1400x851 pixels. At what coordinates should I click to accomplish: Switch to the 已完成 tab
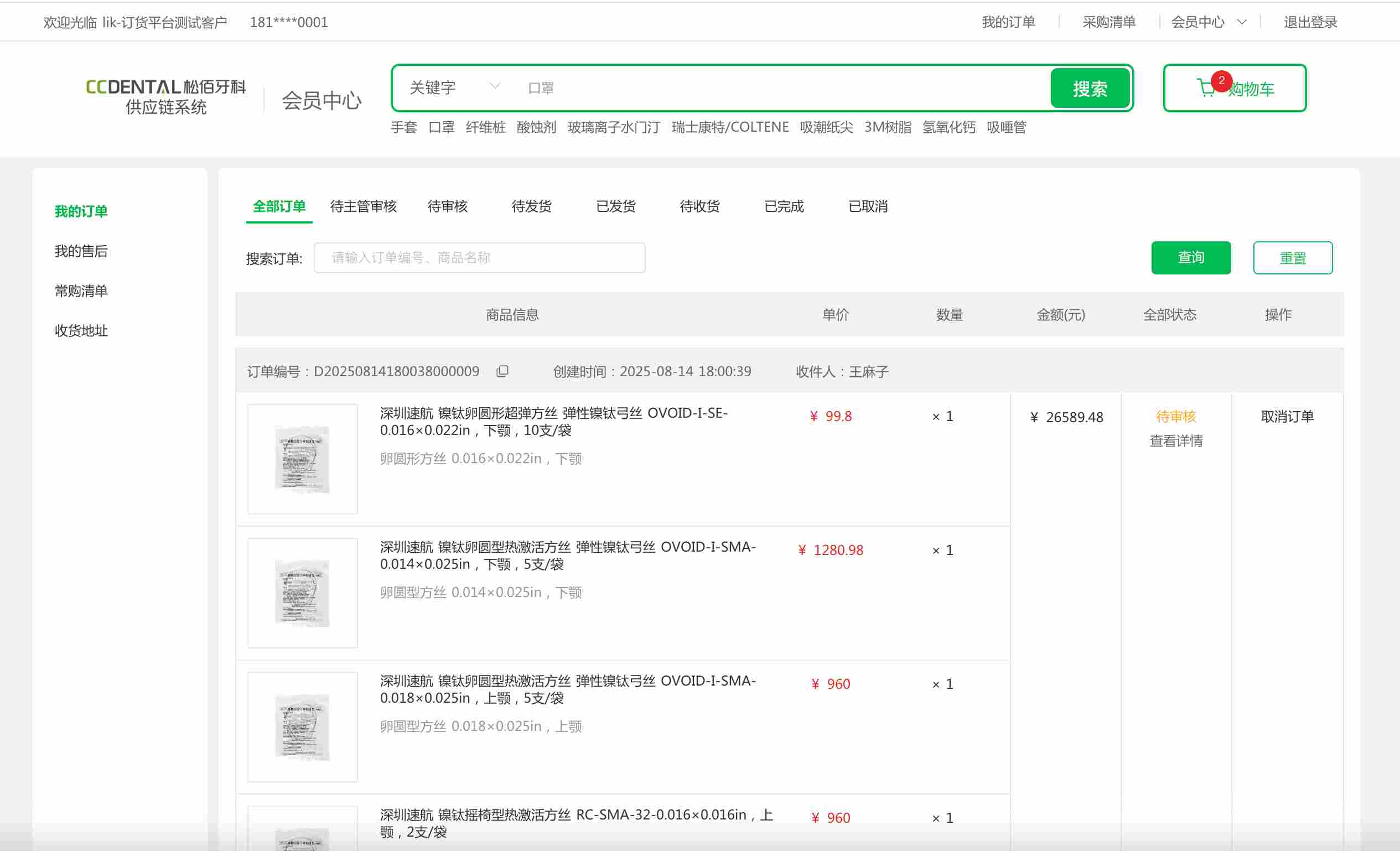click(784, 206)
